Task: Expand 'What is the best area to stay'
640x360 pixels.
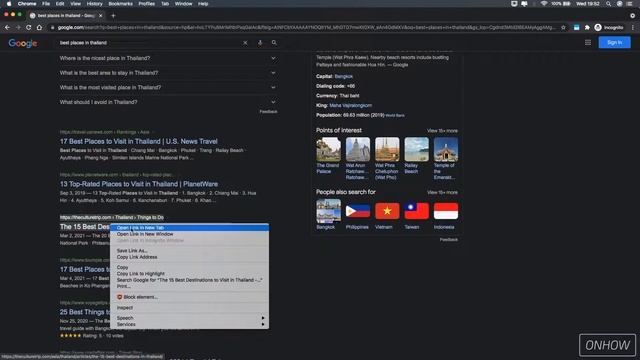Action: coord(168,73)
